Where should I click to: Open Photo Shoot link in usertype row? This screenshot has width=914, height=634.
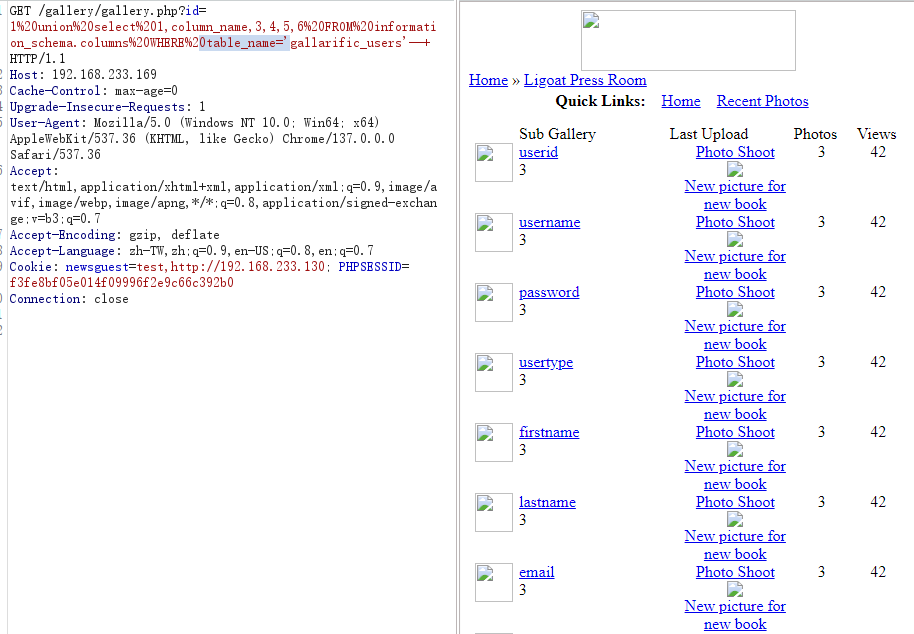click(x=734, y=362)
